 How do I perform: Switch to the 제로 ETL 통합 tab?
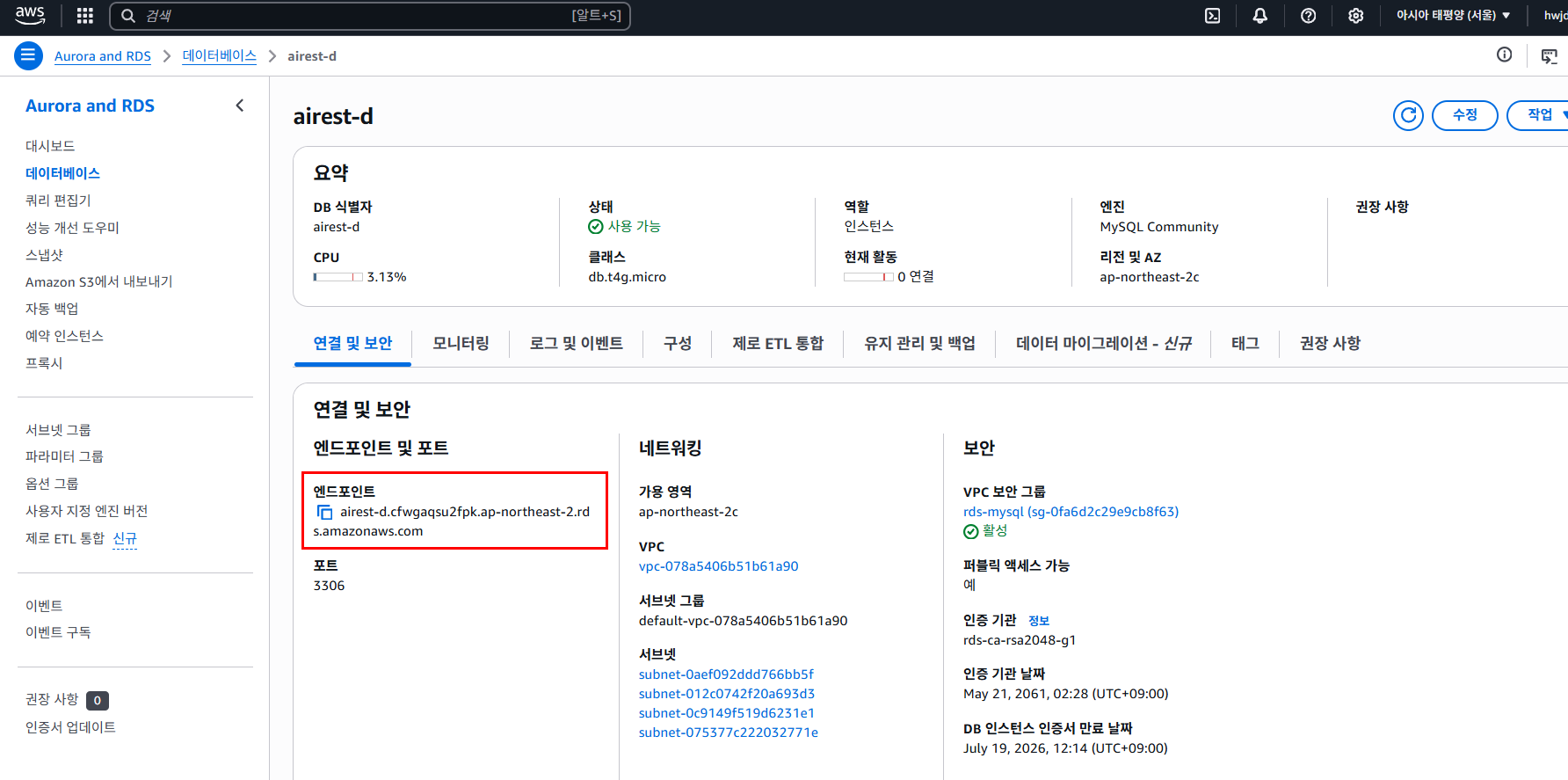coord(778,343)
